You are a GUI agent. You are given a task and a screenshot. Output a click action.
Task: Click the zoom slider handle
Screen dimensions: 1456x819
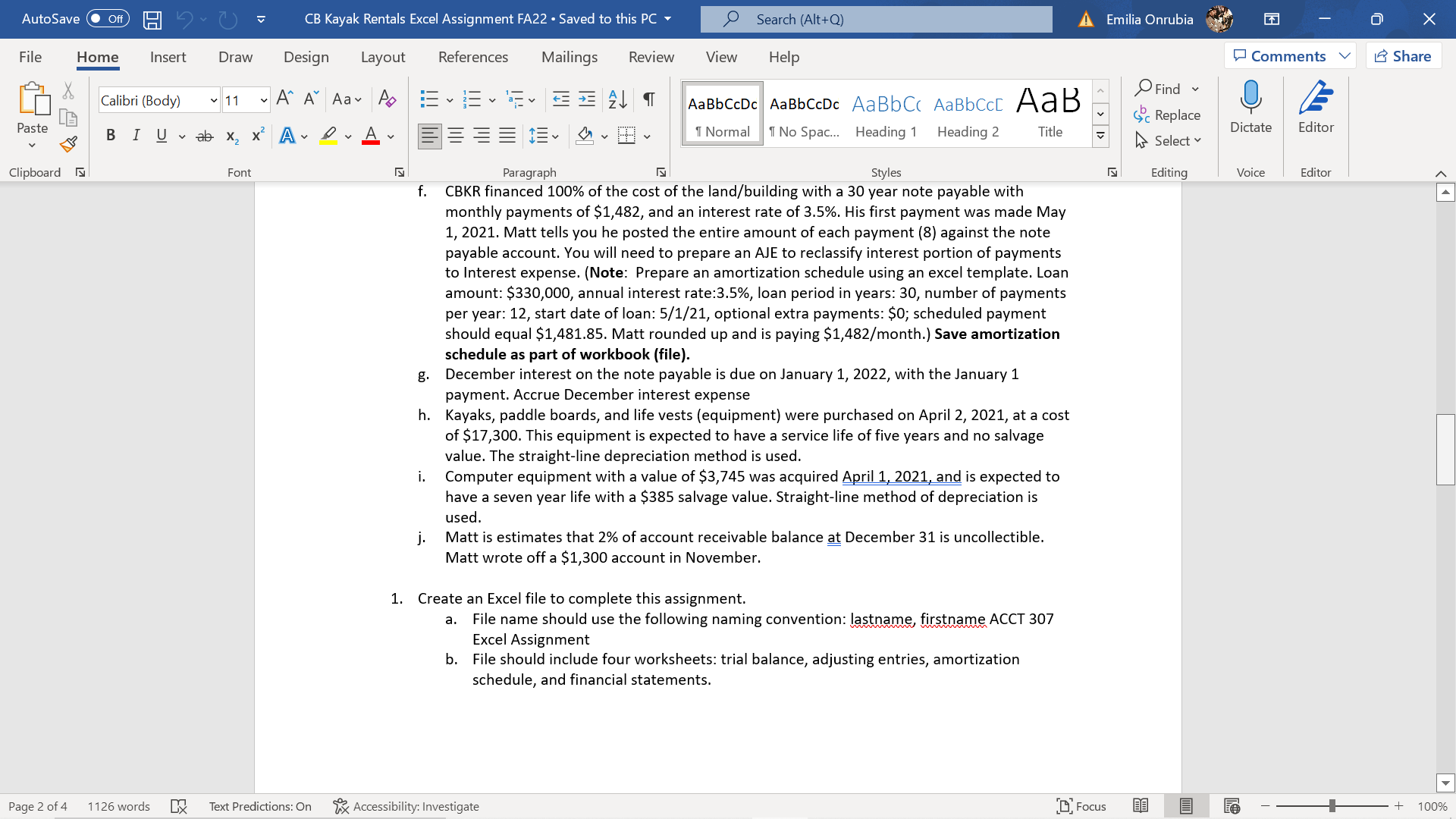click(x=1332, y=806)
